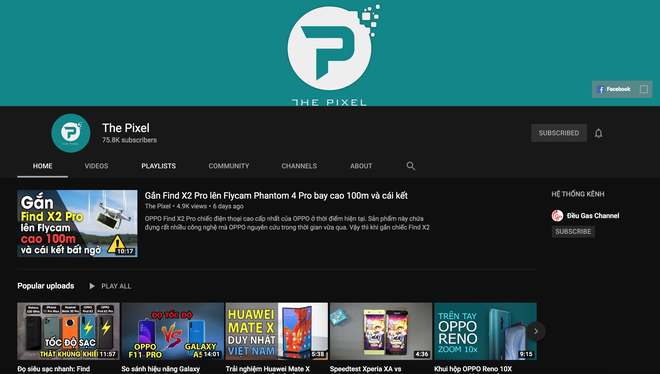The height and width of the screenshot is (374, 660).
Task: Open the Find X2 Pro Flycam thumbnail
Action: pyautogui.click(x=77, y=223)
